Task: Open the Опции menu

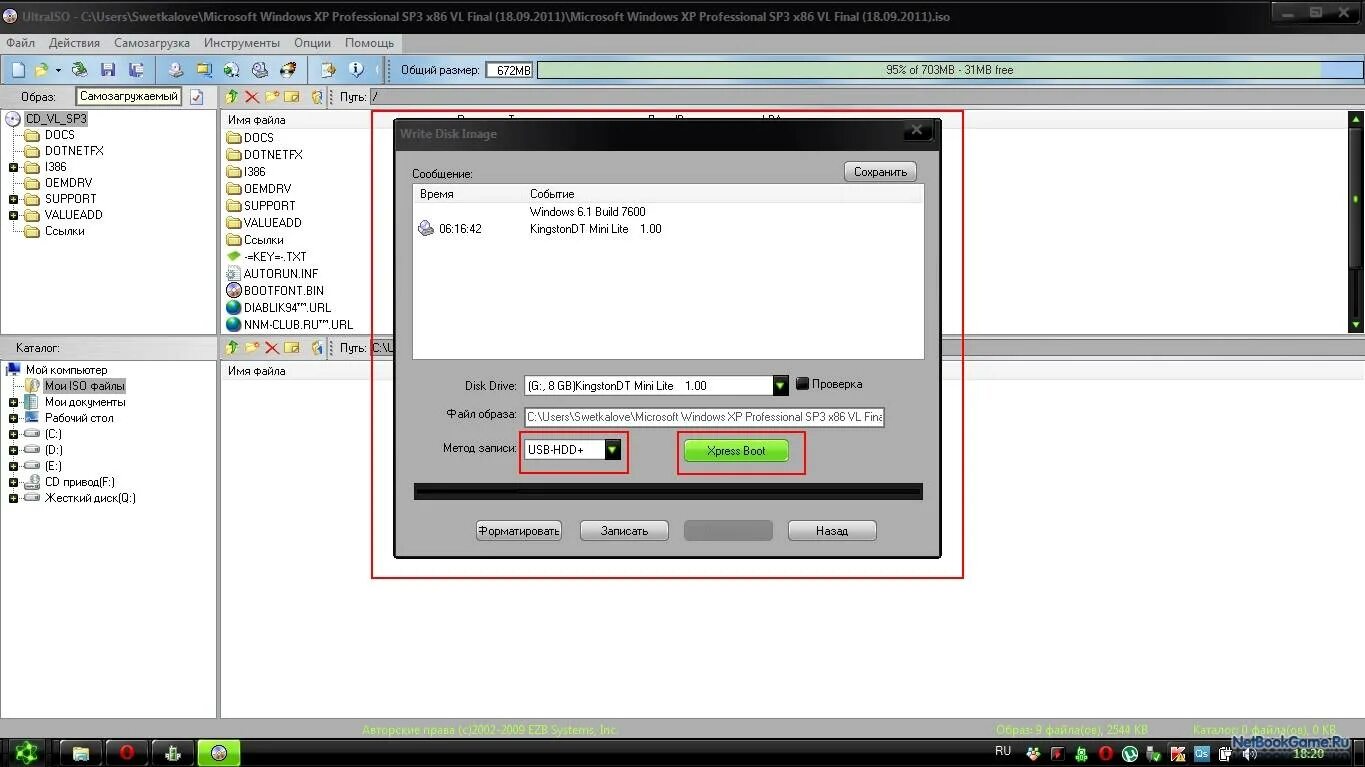Action: (313, 43)
